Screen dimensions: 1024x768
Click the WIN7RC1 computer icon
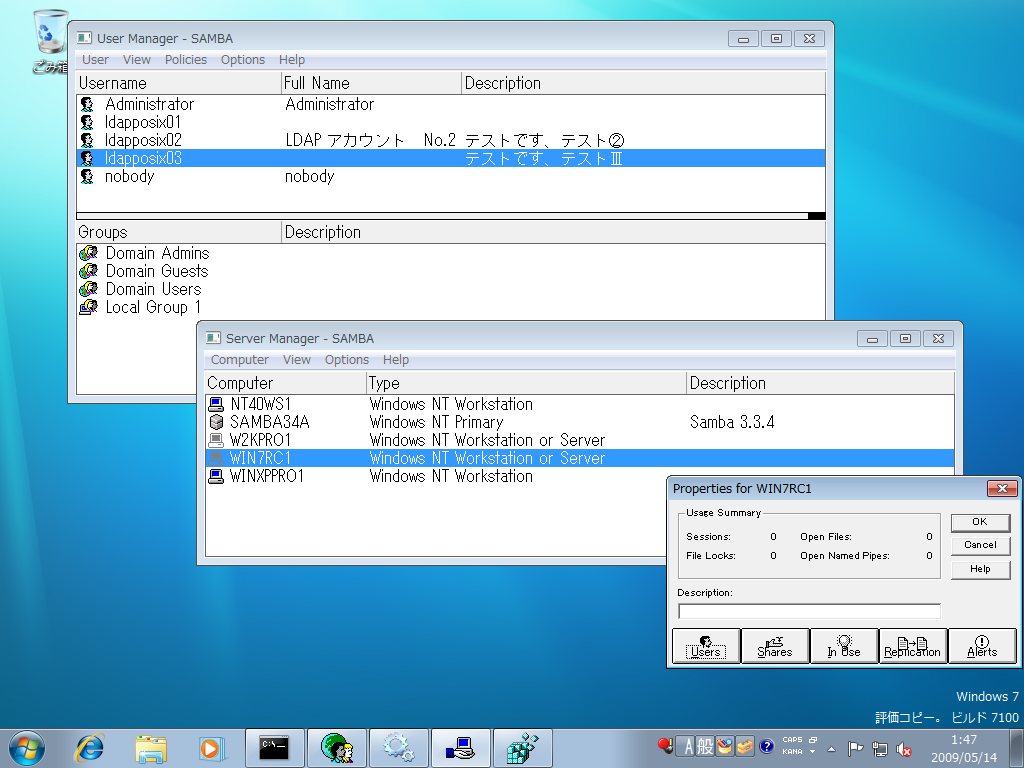click(216, 458)
